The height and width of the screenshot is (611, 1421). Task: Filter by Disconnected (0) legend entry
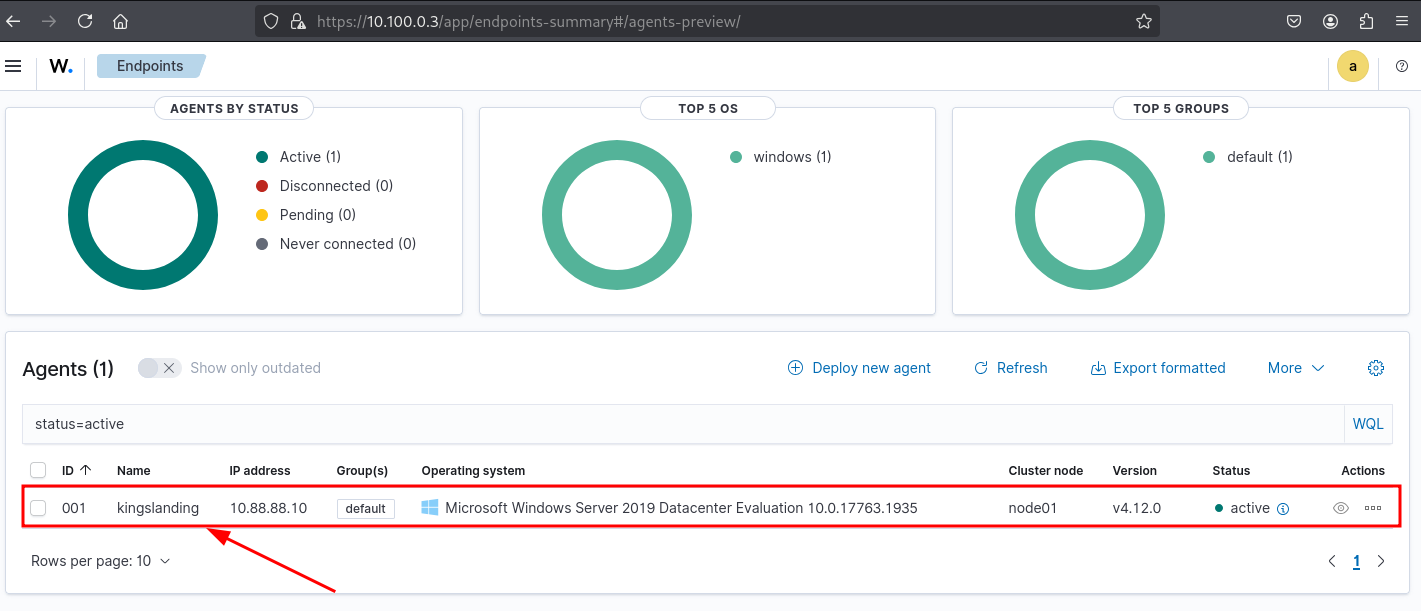(325, 186)
